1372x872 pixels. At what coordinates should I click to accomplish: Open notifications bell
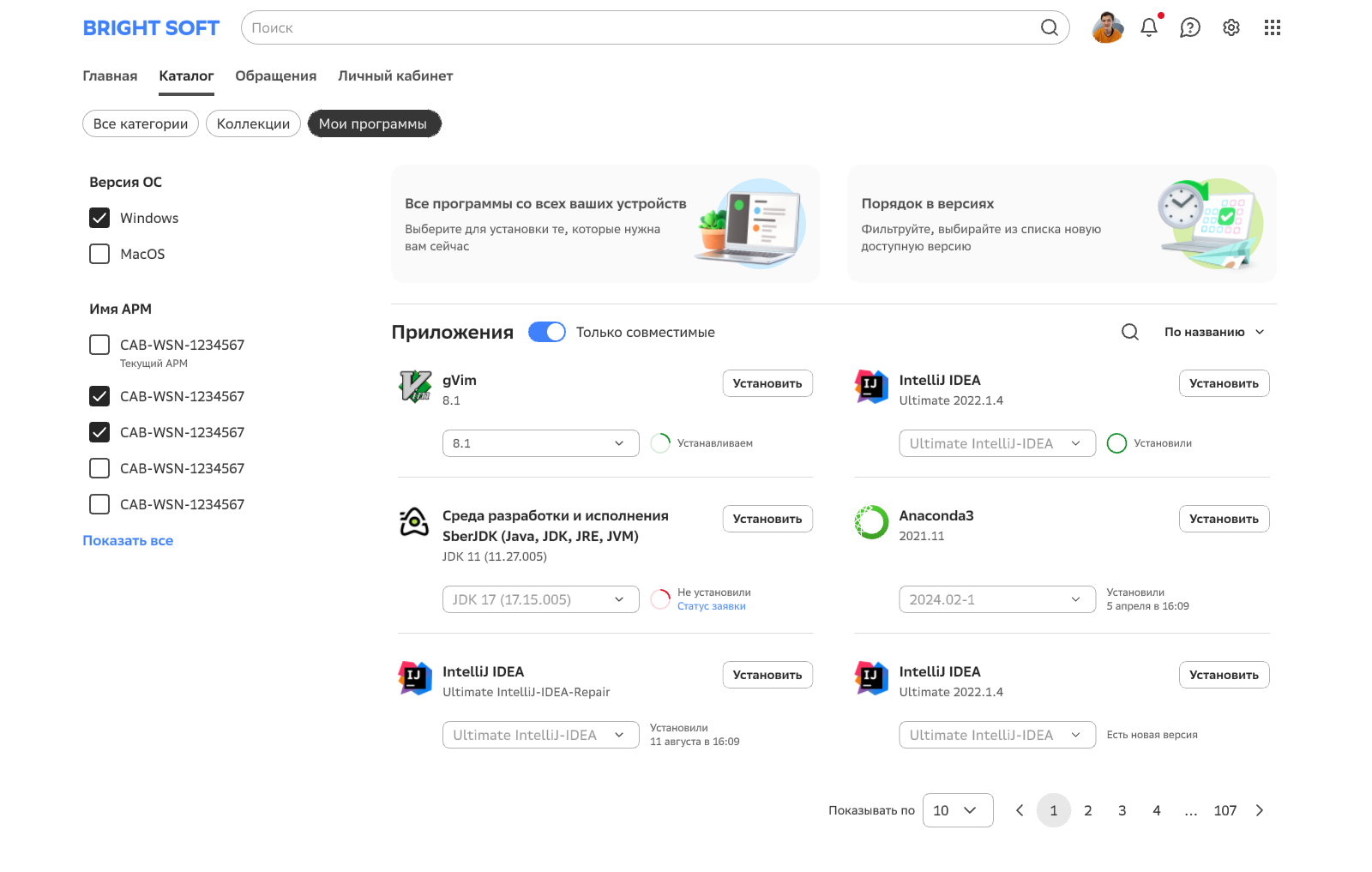tap(1148, 27)
